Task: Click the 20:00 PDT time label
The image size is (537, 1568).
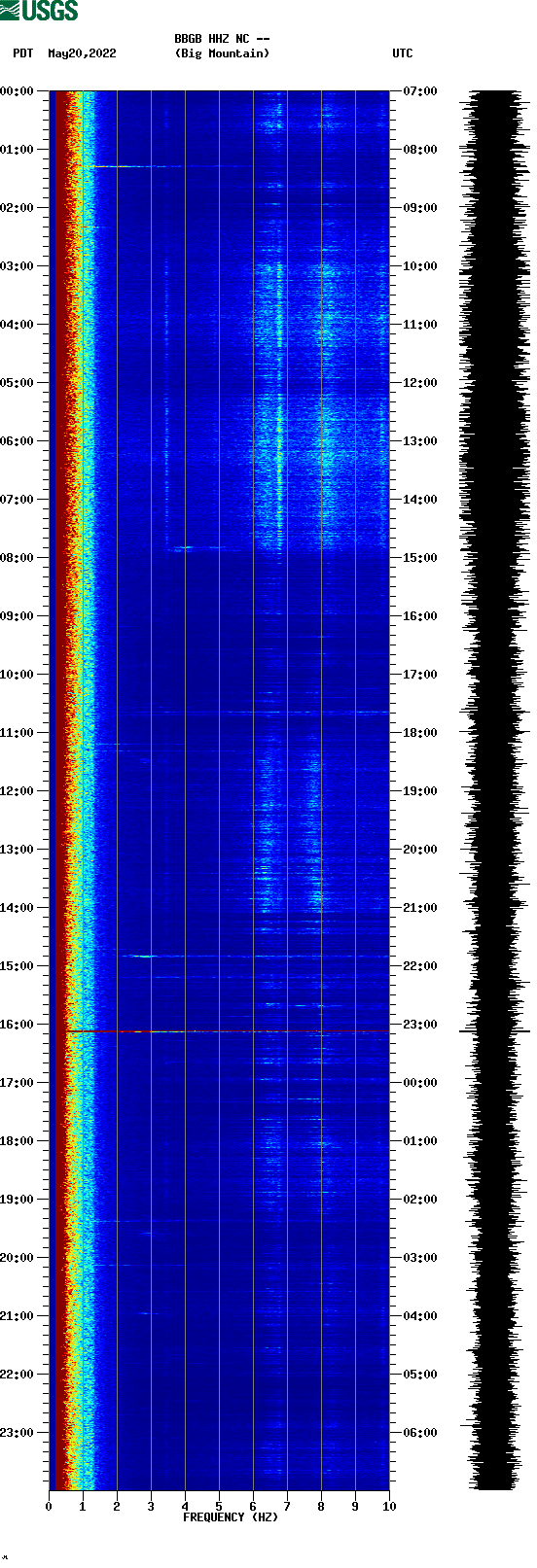Action: pyautogui.click(x=17, y=1258)
